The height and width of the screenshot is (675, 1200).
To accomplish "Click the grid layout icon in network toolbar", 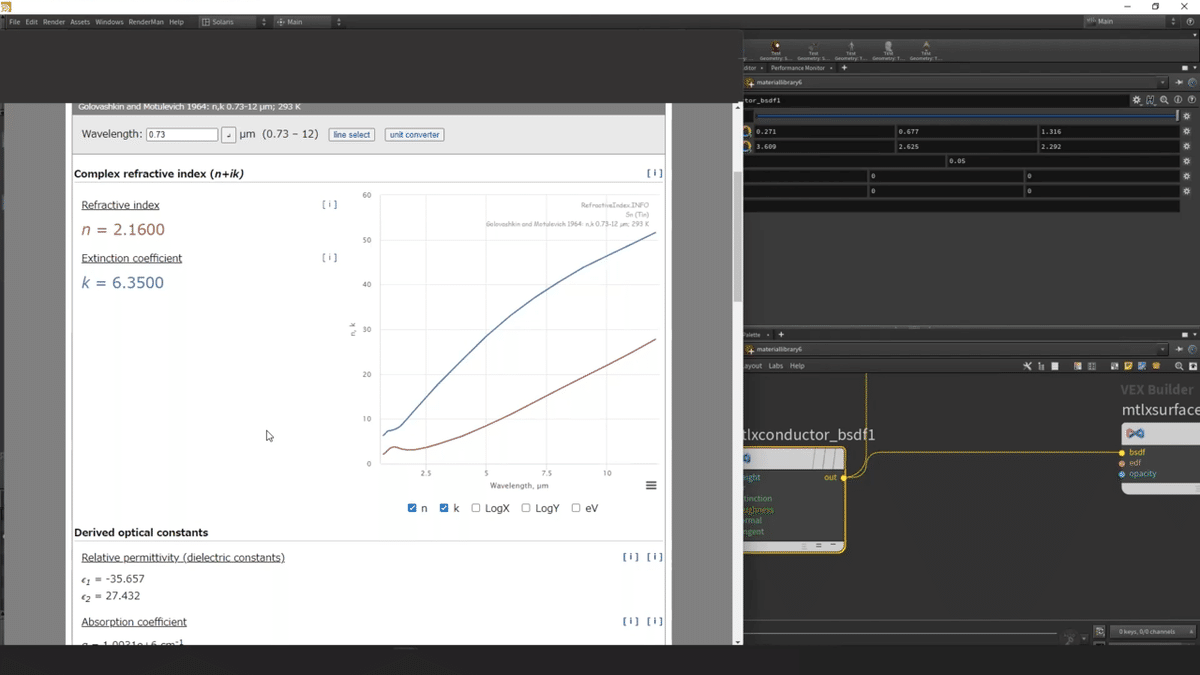I will pos(1091,366).
